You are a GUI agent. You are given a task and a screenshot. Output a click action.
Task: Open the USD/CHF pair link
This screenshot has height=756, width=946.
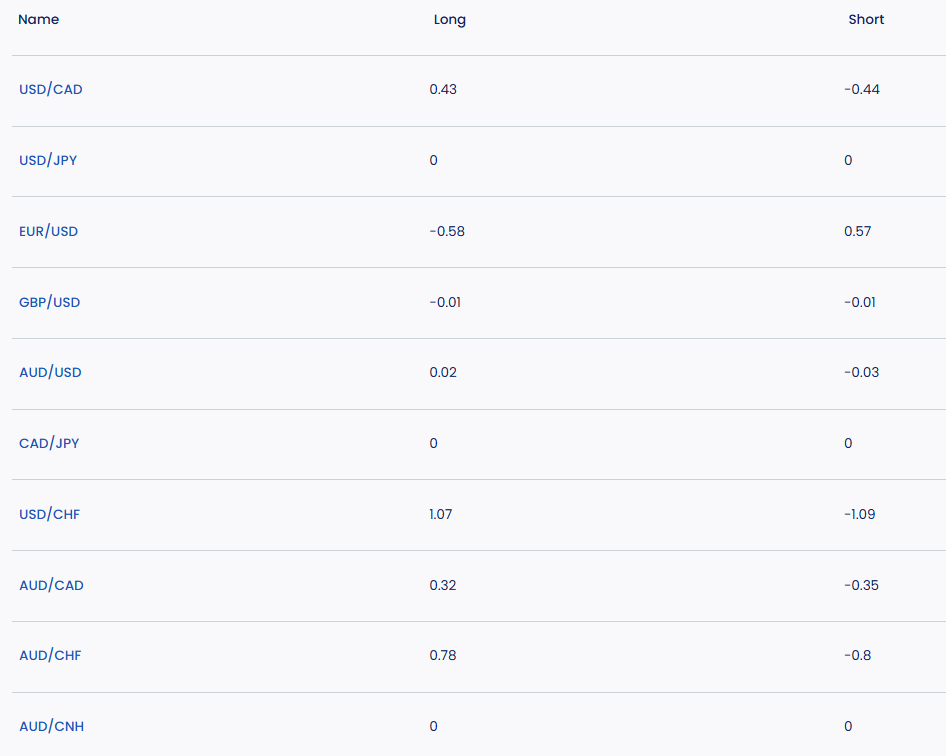pyautogui.click(x=50, y=515)
